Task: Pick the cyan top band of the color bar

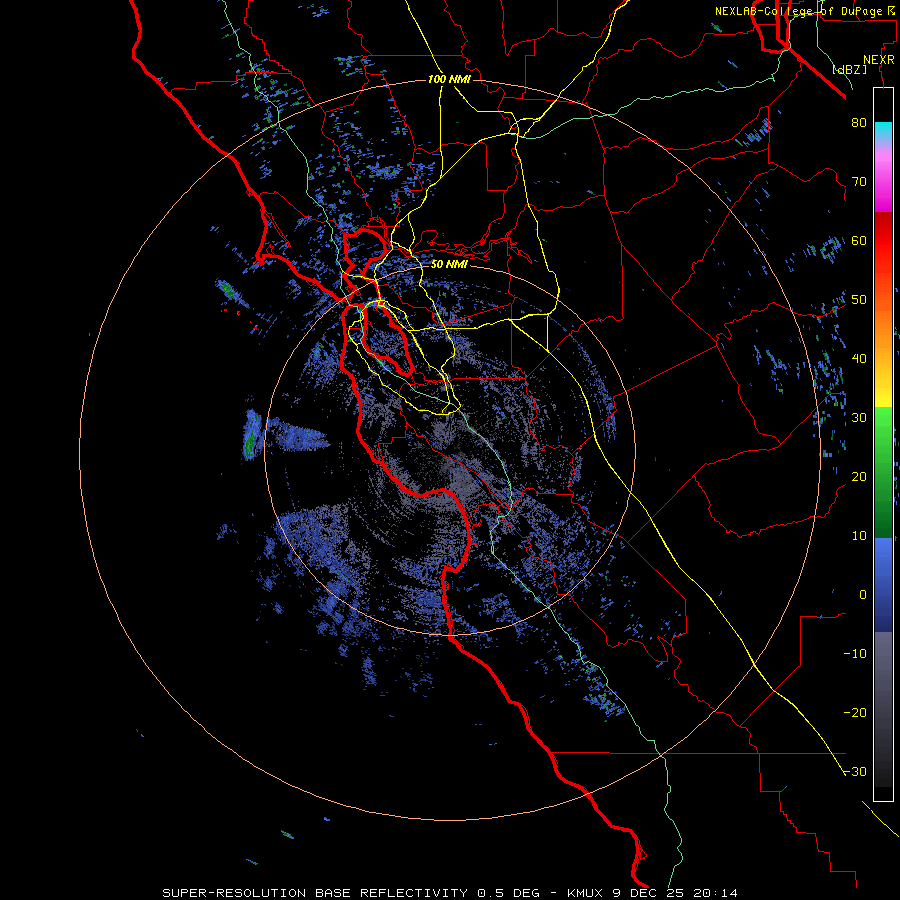Action: coord(883,131)
